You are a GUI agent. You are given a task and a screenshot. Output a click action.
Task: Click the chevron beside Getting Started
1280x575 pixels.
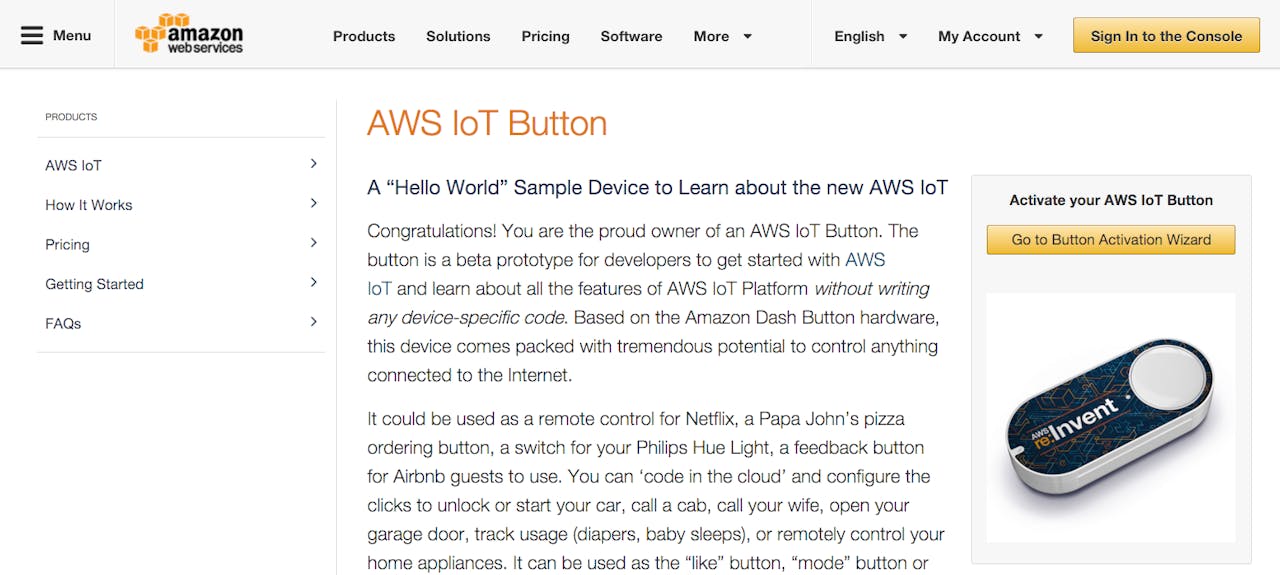(x=314, y=283)
